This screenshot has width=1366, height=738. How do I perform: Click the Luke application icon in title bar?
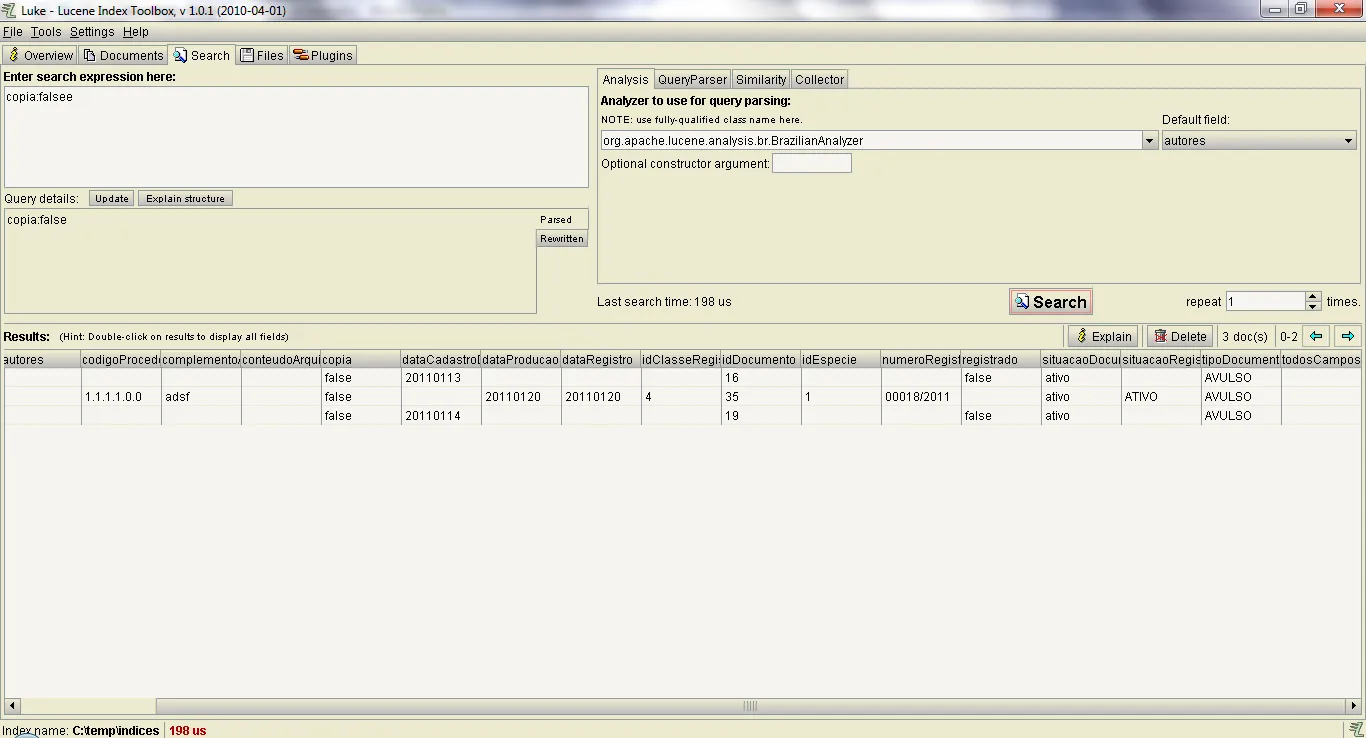10,10
